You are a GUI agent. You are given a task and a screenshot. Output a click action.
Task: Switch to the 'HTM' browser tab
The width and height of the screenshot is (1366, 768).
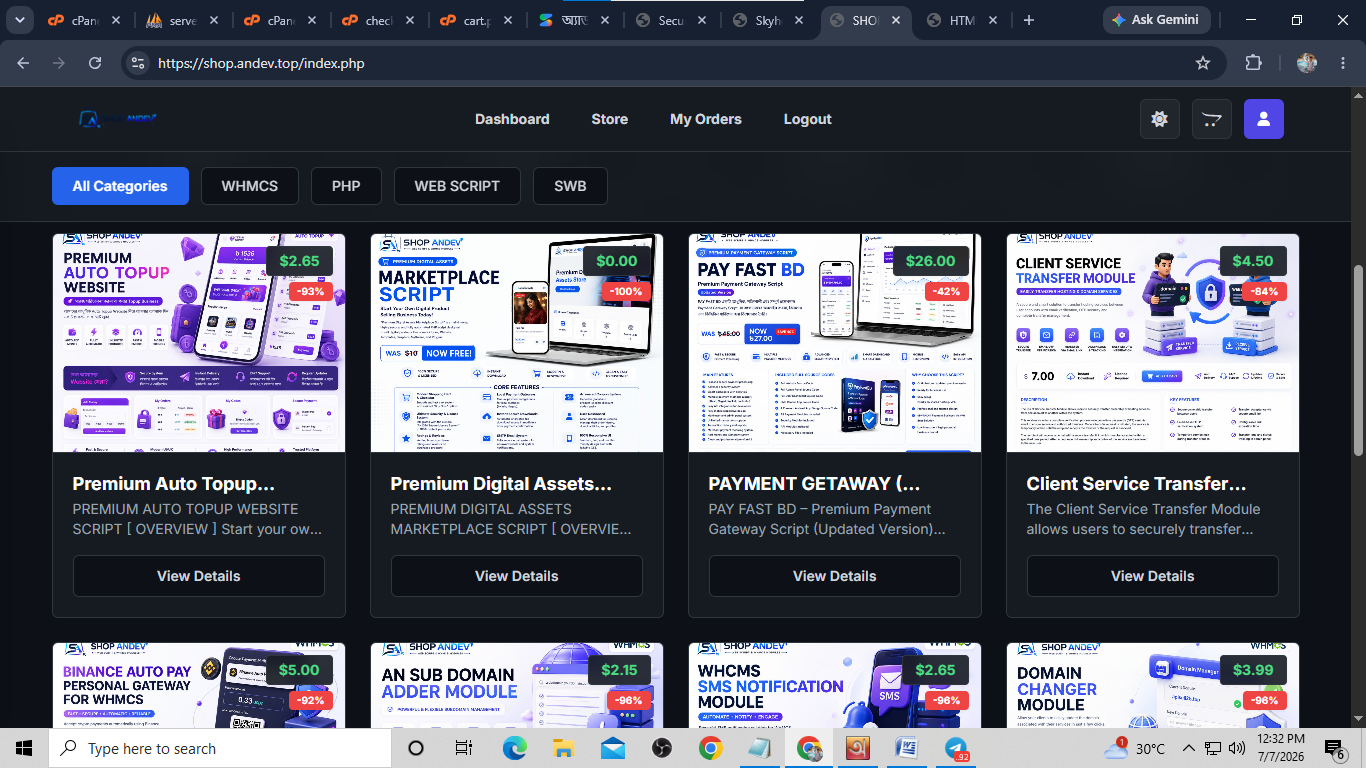pos(961,20)
